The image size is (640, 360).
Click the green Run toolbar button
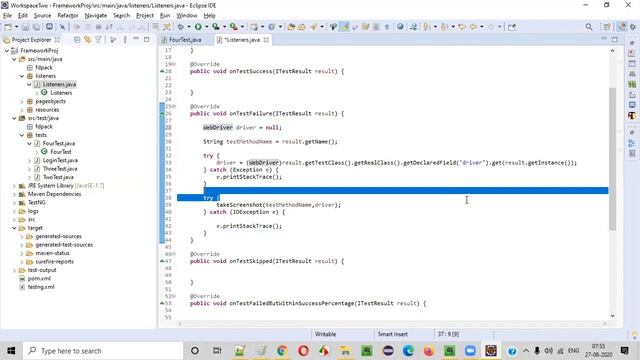198,27
